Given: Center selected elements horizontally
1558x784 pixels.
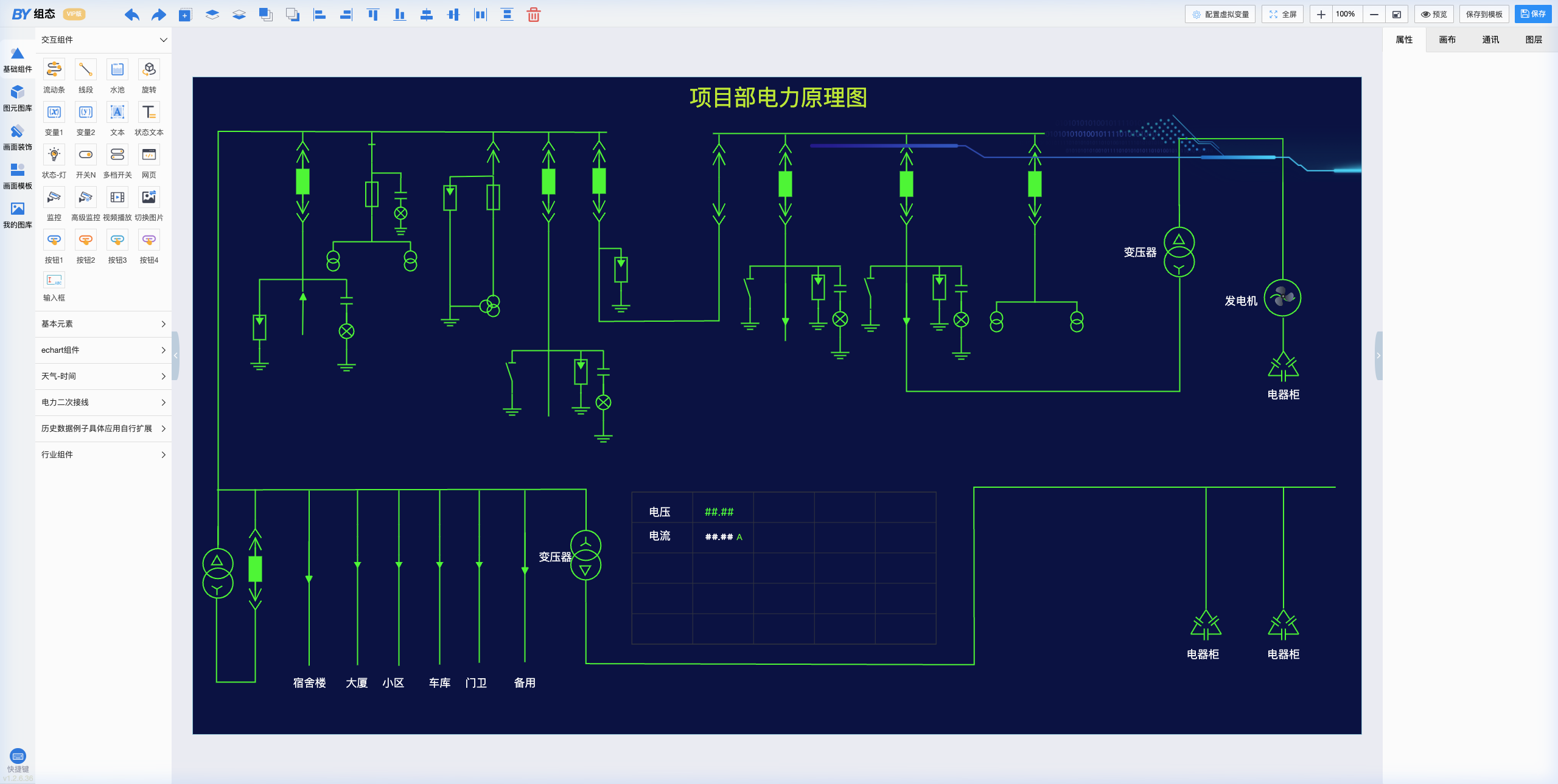Looking at the screenshot, I should (453, 15).
